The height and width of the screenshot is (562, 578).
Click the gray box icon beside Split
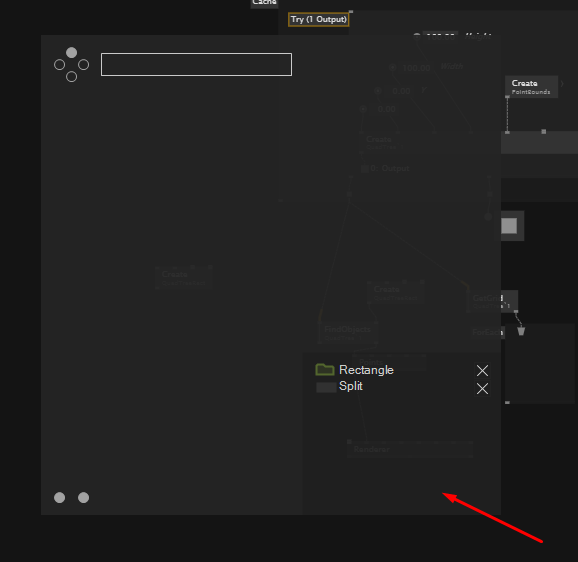[326, 387]
